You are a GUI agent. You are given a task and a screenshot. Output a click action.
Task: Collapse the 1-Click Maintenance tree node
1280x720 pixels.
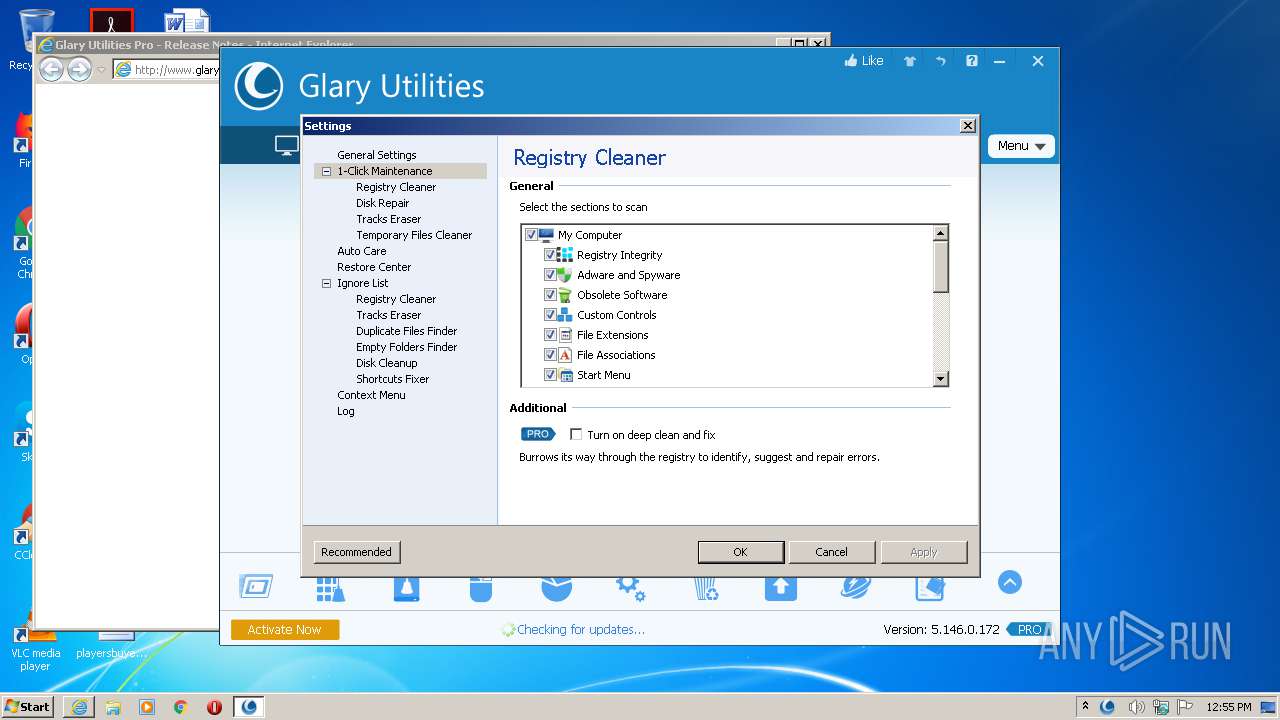[x=326, y=171]
